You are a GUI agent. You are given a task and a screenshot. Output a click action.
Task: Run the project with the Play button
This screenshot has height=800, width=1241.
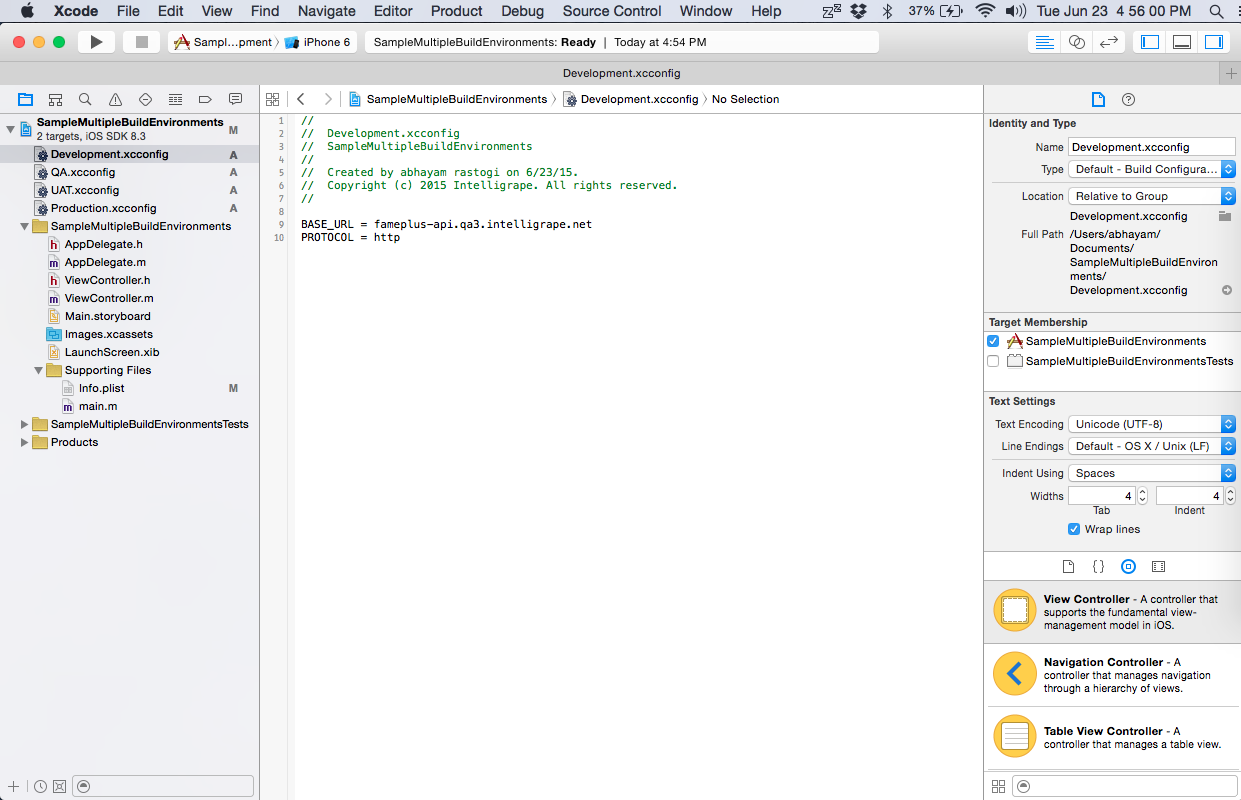[x=96, y=42]
